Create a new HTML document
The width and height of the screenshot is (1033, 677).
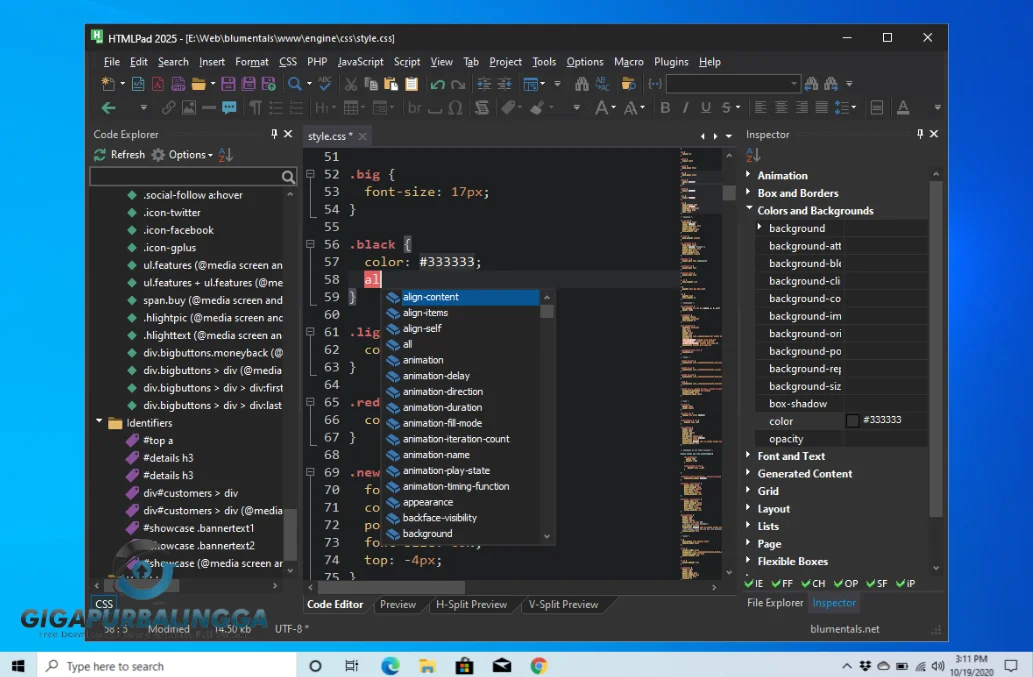click(x=138, y=84)
